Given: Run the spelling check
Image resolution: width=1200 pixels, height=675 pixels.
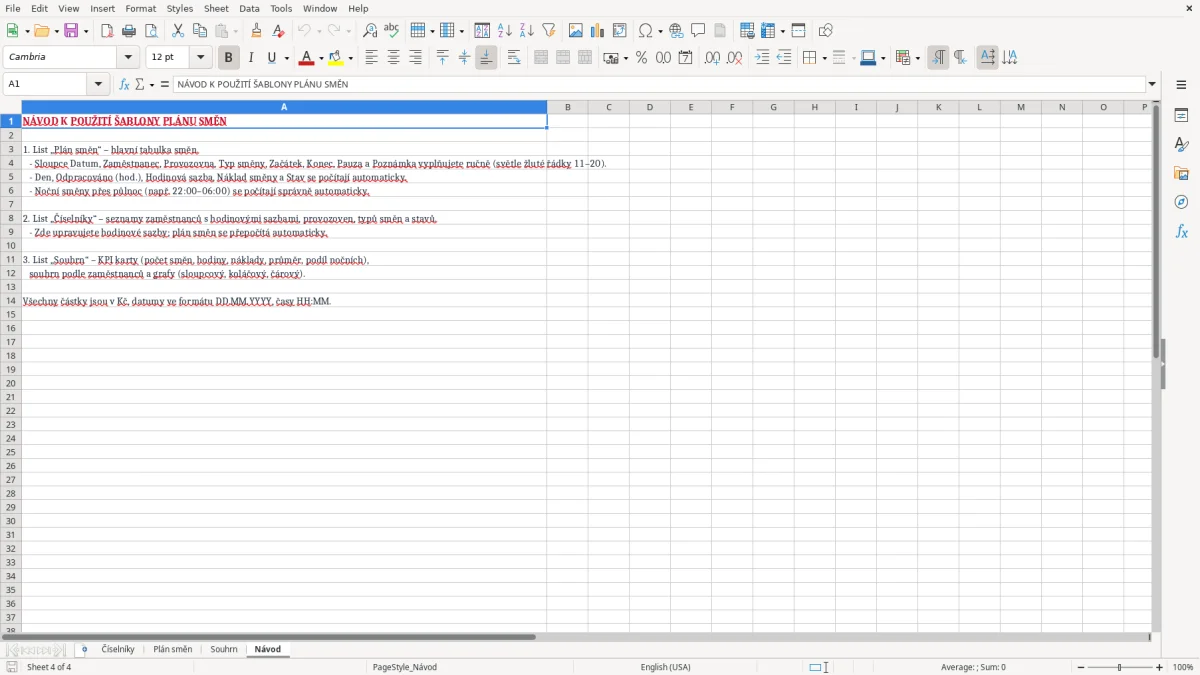Looking at the screenshot, I should point(392,31).
